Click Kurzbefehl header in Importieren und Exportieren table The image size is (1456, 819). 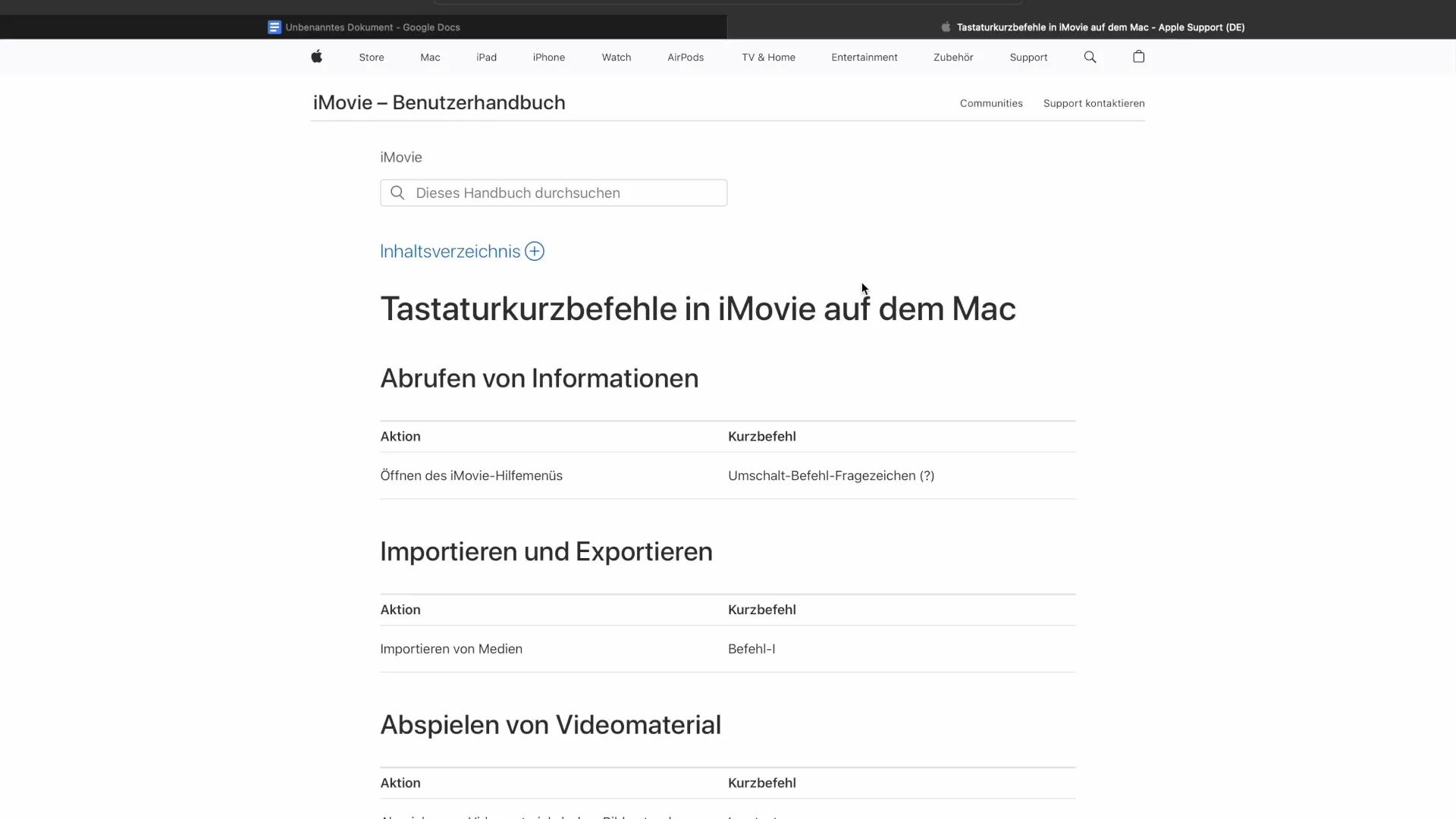pos(762,610)
